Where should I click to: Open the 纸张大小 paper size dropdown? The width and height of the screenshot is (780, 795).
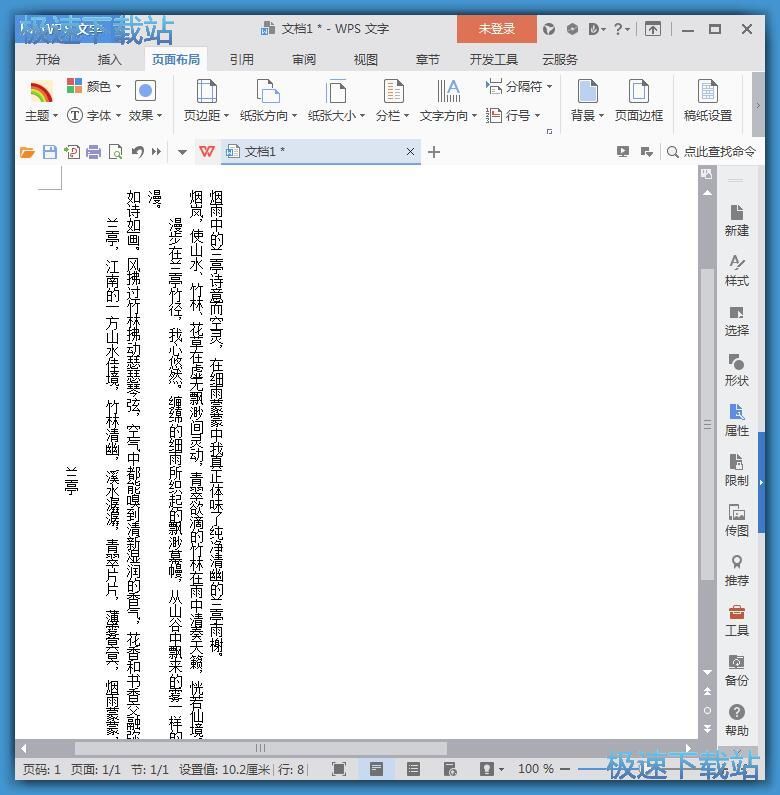[x=336, y=101]
